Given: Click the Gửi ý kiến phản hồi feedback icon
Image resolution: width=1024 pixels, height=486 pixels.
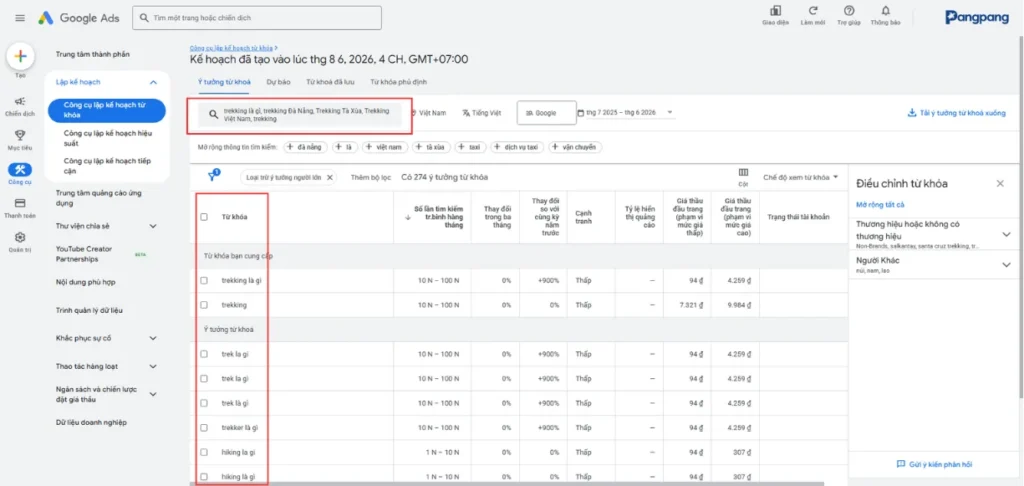Looking at the screenshot, I should (901, 464).
